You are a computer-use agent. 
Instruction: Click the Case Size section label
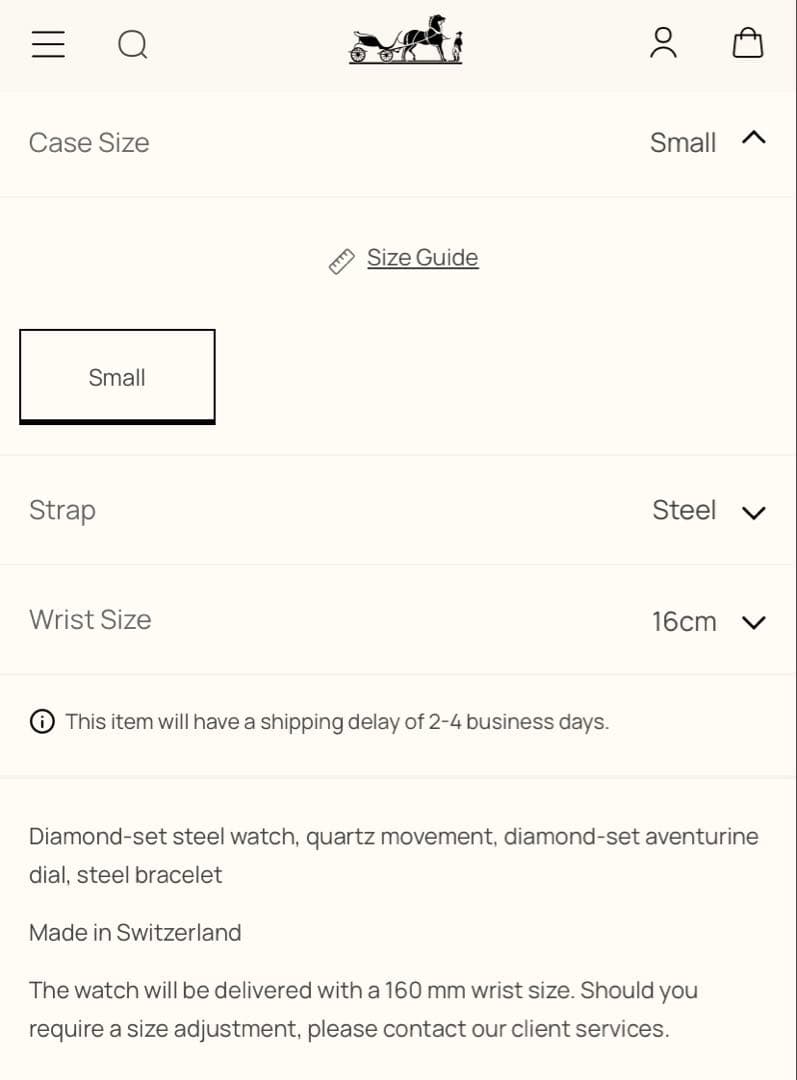89,143
